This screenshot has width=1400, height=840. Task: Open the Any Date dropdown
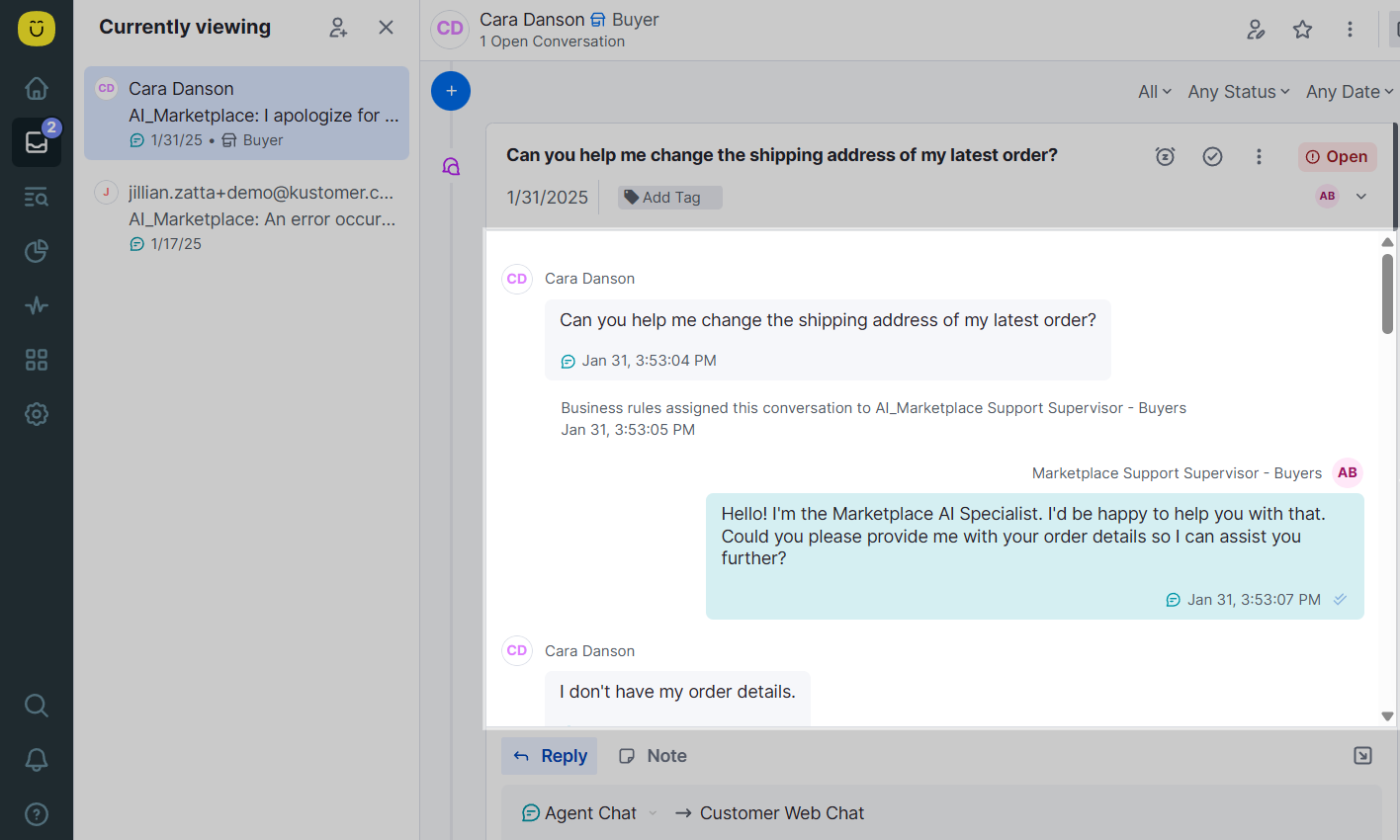pos(1350,92)
